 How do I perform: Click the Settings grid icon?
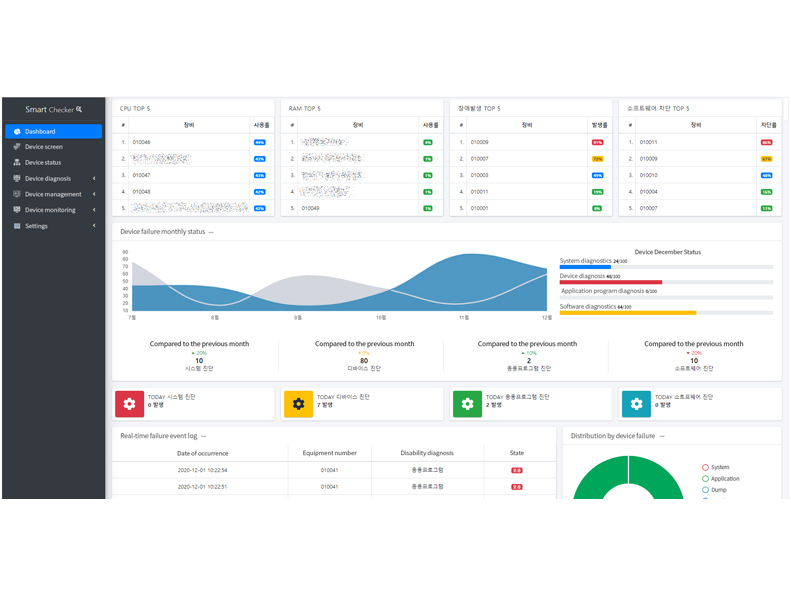[x=17, y=226]
